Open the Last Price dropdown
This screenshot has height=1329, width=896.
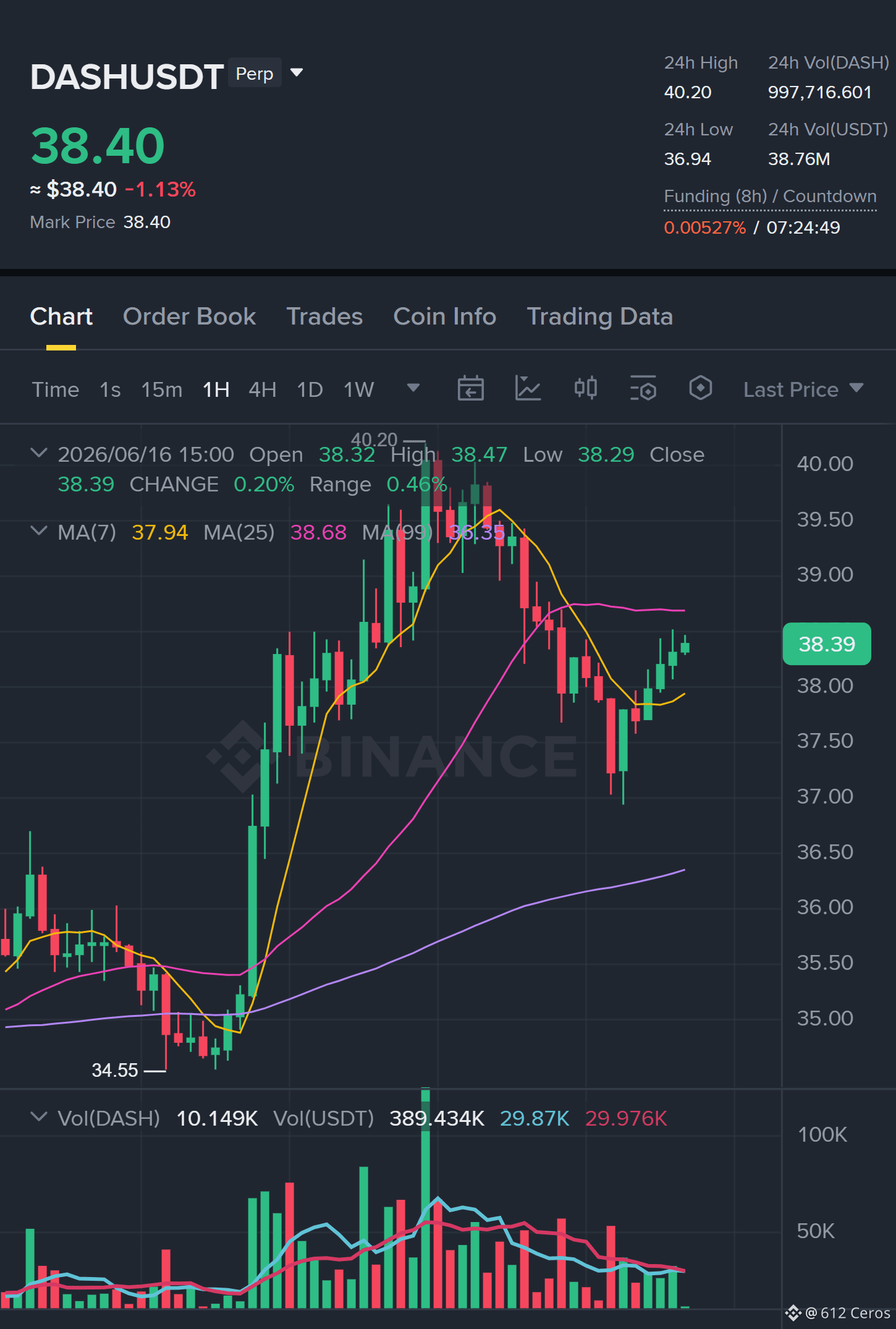(803, 389)
